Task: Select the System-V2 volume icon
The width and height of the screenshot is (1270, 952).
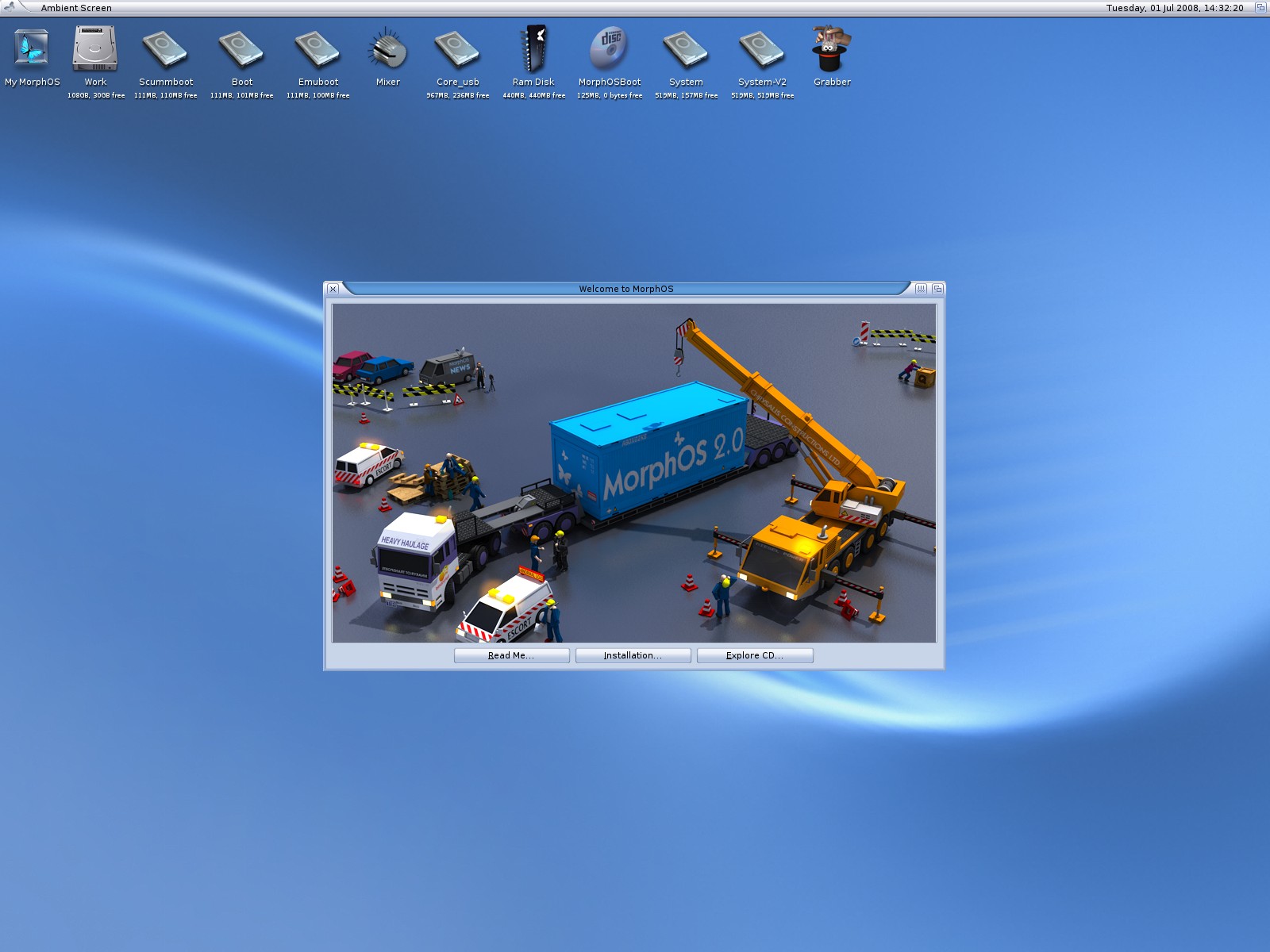Action: [762, 48]
